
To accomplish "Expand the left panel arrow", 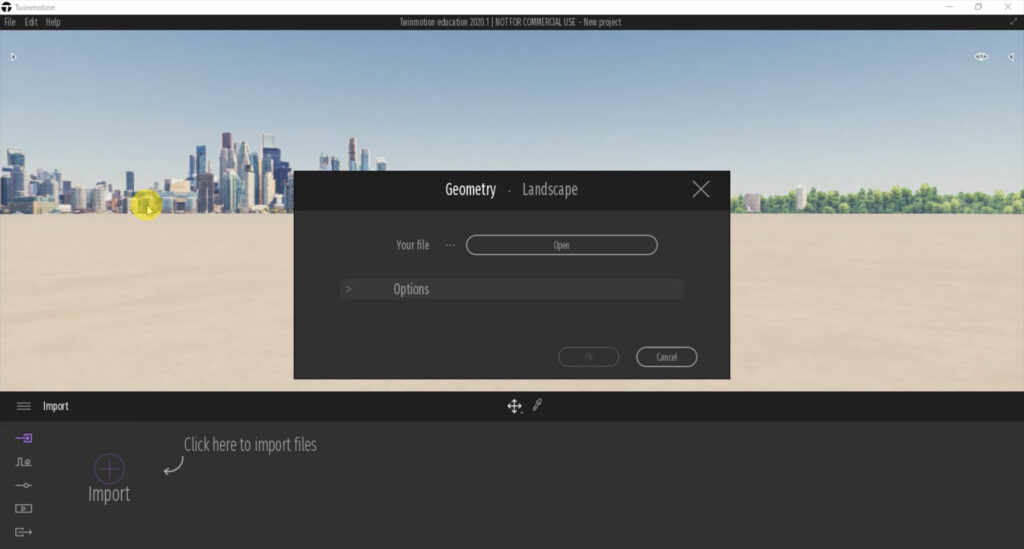I will click(x=13, y=57).
